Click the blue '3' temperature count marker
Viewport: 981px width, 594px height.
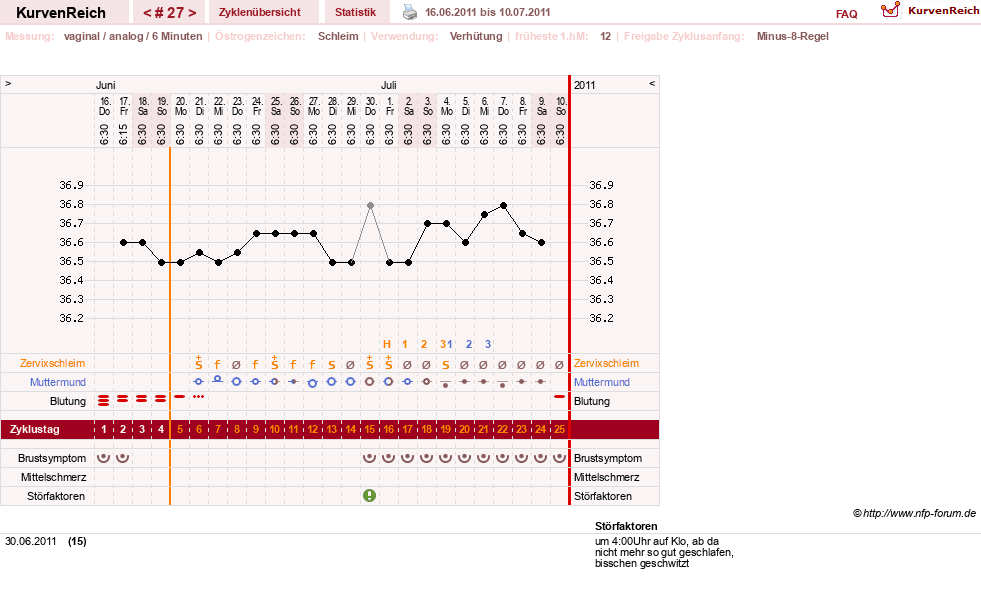point(488,344)
